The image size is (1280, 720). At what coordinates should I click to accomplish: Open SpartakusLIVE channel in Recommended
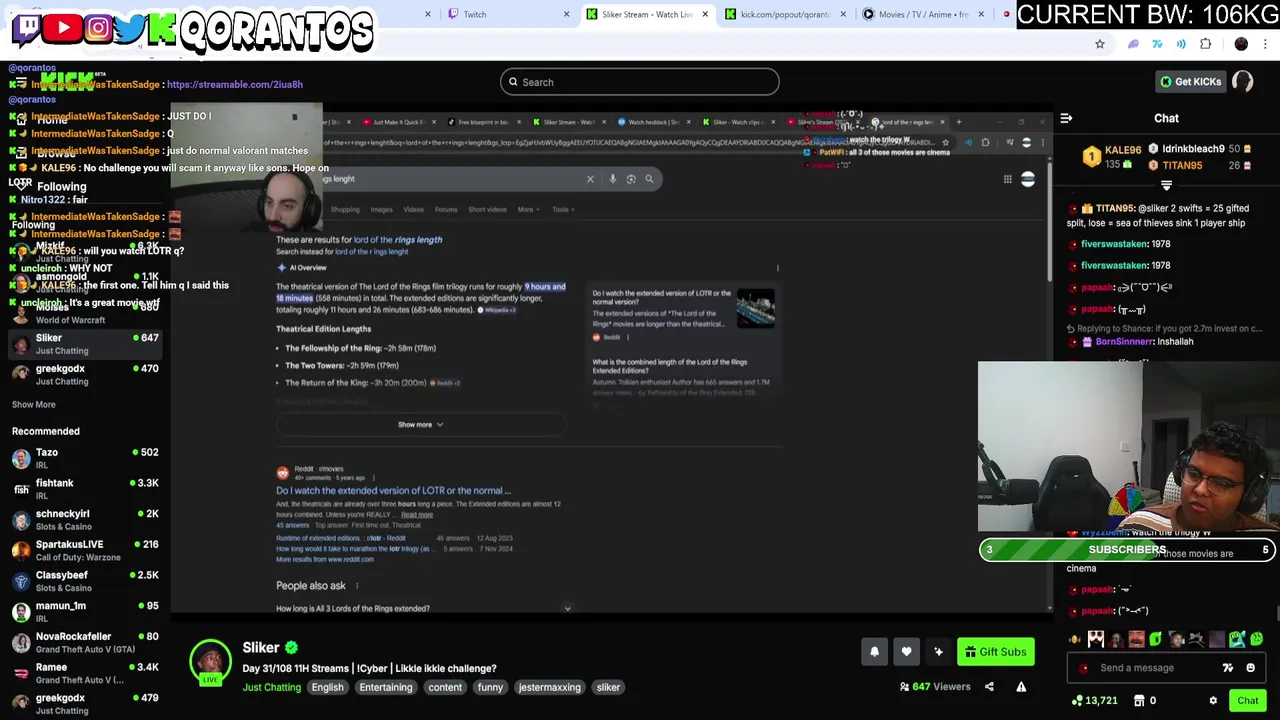click(85, 550)
